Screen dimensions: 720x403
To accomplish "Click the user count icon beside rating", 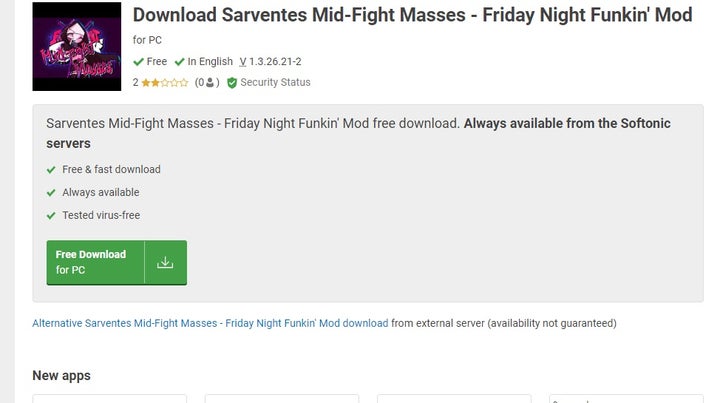I will [x=210, y=83].
